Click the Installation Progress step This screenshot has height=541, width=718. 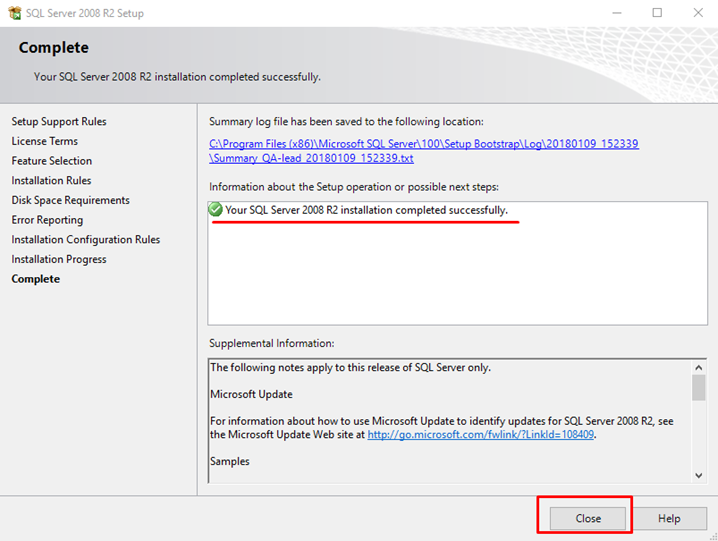(x=59, y=259)
